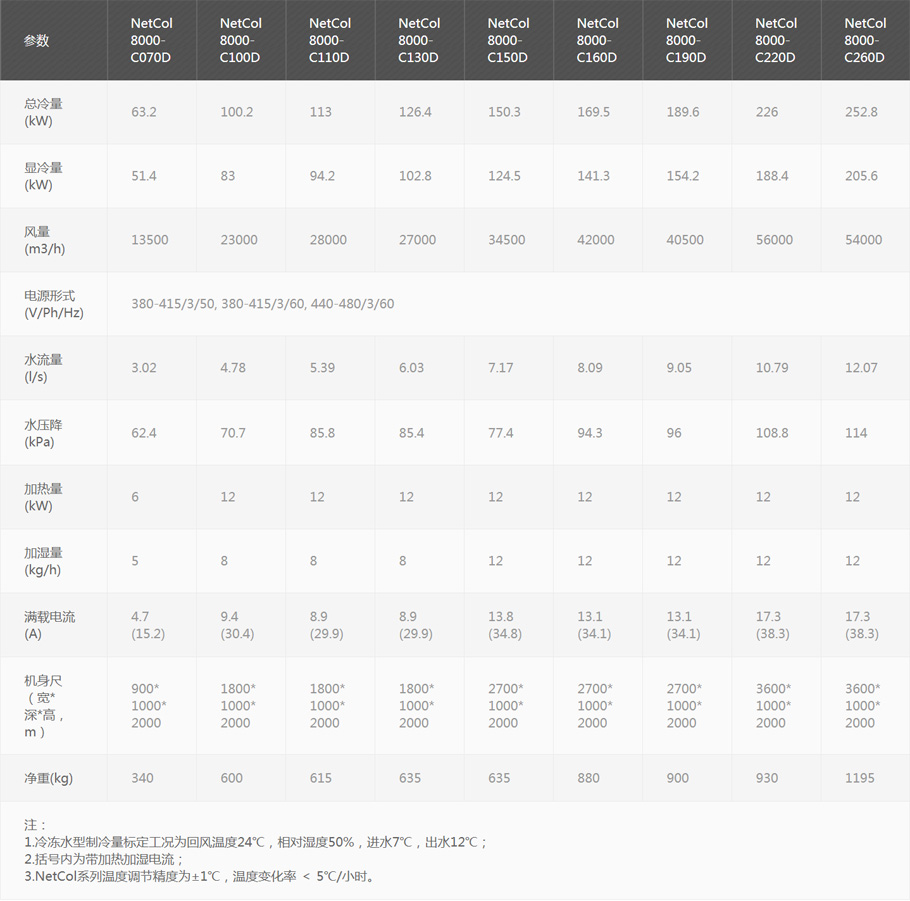Select total cooling value 126.4
Image resolution: width=910 pixels, height=901 pixels.
click(x=415, y=112)
